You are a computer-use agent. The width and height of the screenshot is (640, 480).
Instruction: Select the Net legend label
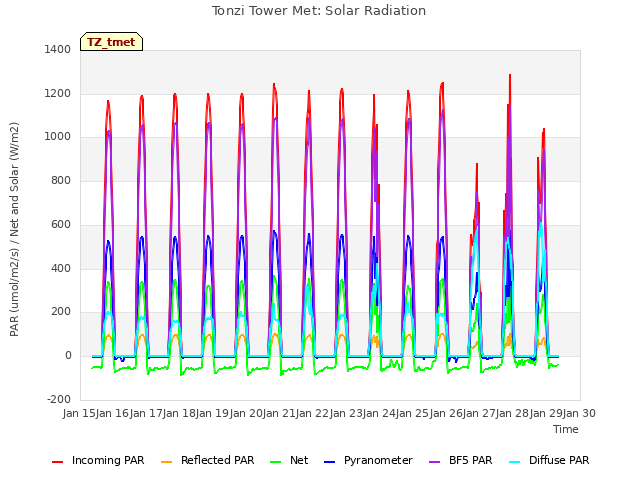pyautogui.click(x=299, y=460)
